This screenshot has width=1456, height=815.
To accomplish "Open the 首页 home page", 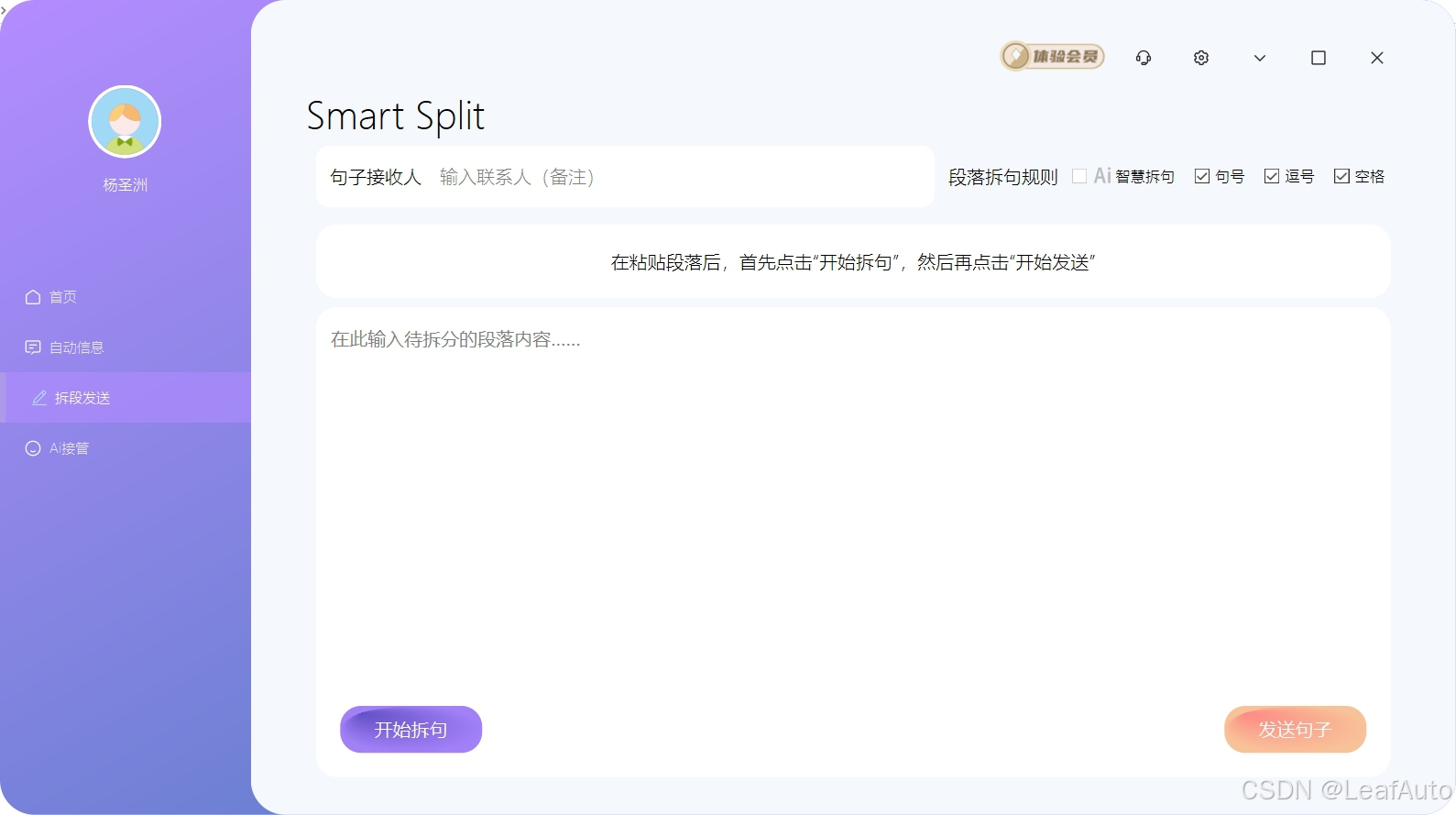I will point(126,297).
